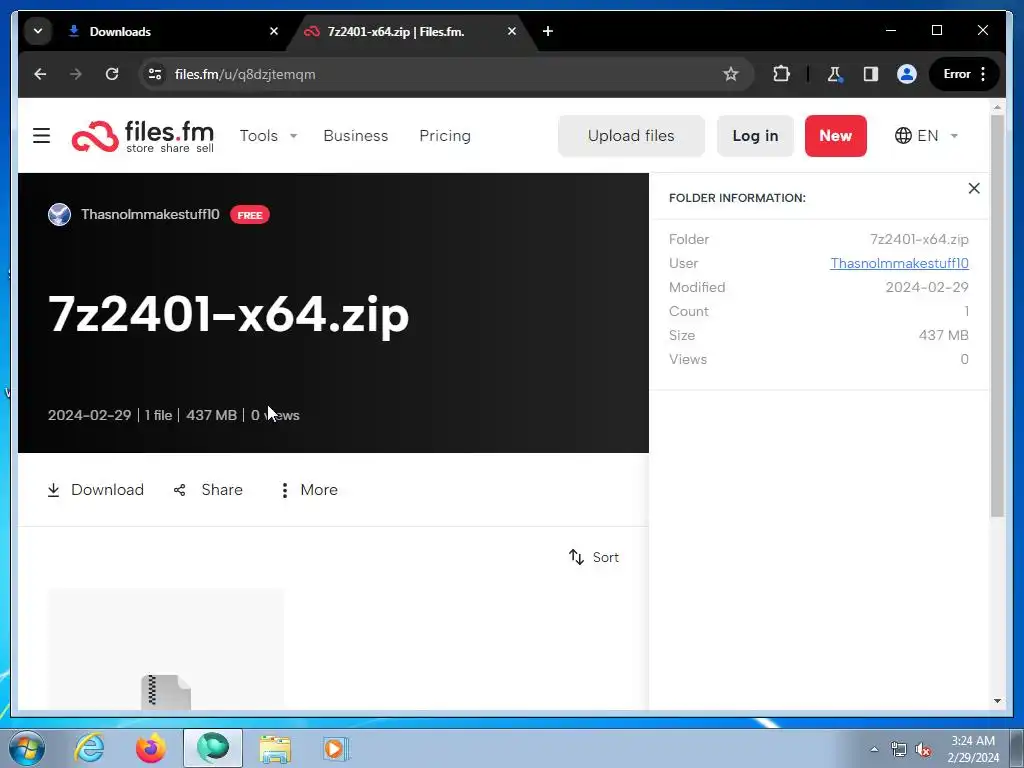Close the Files.fm tab
This screenshot has height=768, width=1024.
click(x=512, y=31)
